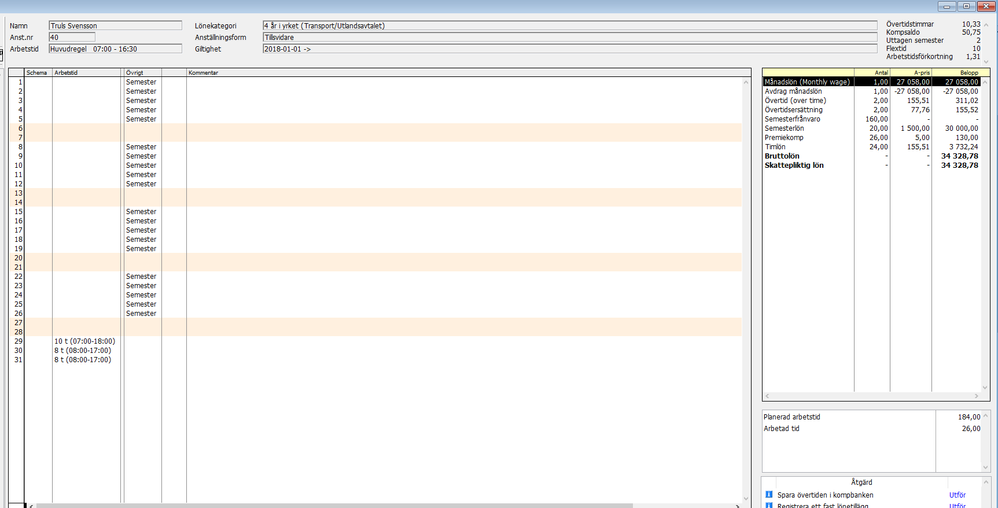The width and height of the screenshot is (998, 508).
Task: Select the Timlön row
Action: pyautogui.click(x=871, y=147)
